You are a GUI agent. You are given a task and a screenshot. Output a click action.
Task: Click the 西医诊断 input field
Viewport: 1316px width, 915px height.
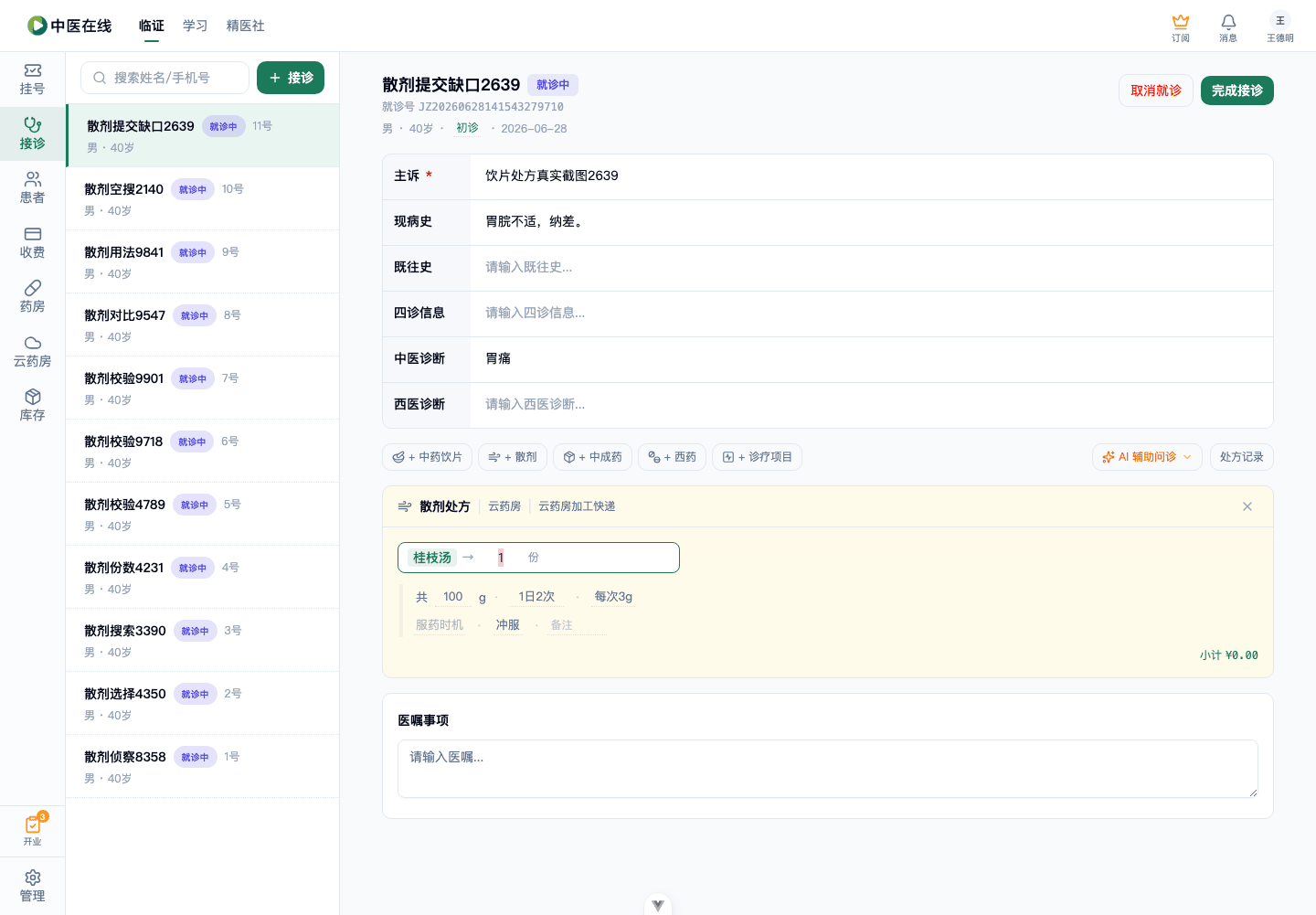[x=871, y=405]
